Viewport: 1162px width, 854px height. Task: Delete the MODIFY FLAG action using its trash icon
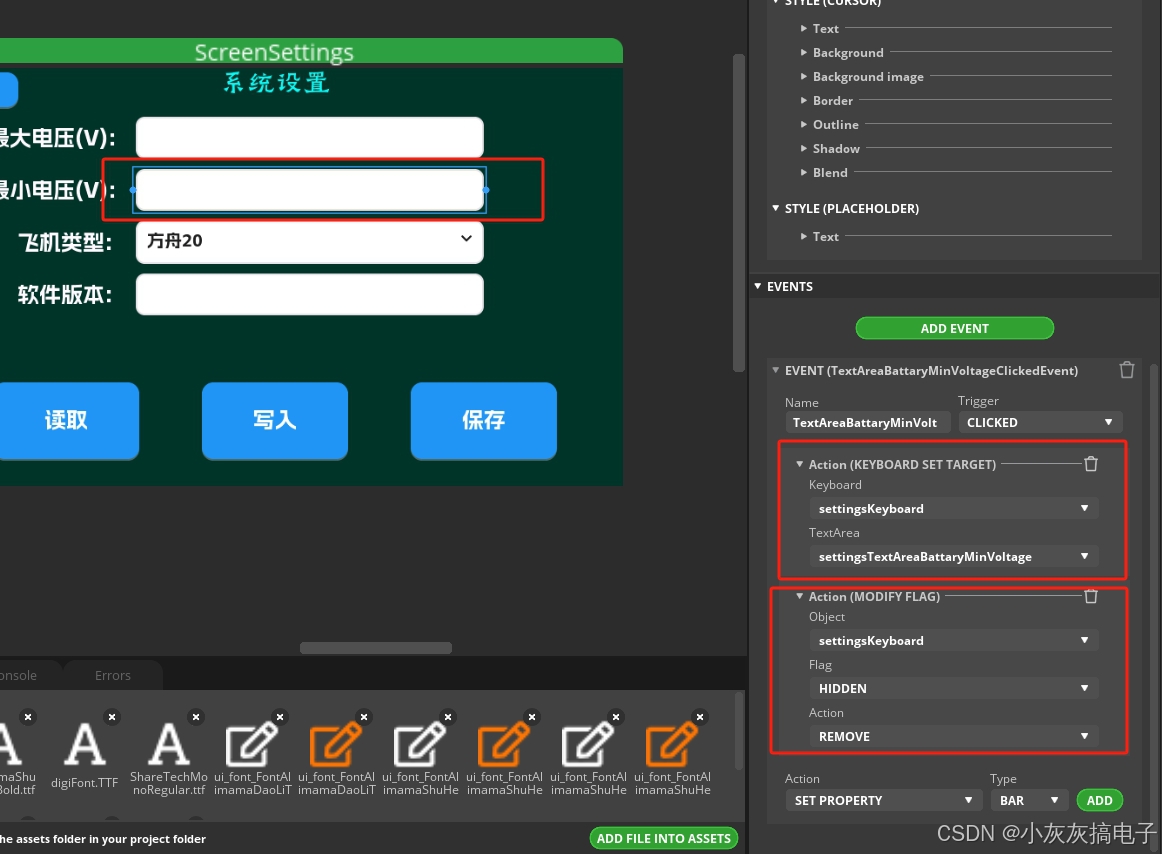(x=1091, y=596)
